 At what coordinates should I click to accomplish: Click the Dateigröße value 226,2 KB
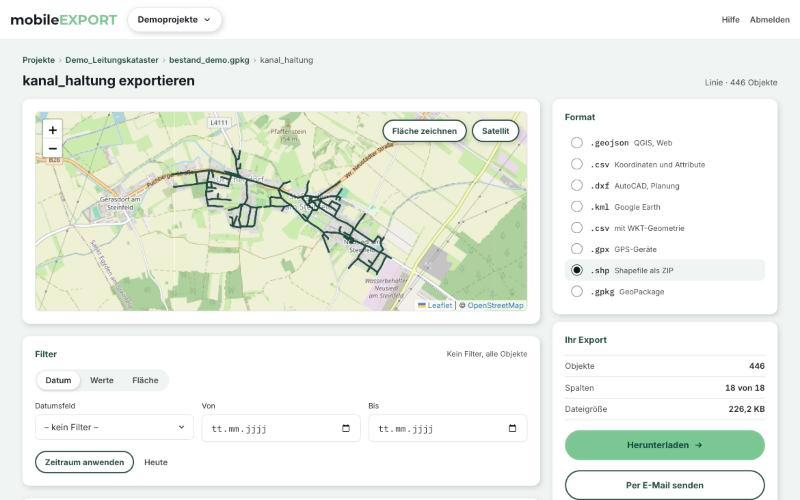click(746, 409)
